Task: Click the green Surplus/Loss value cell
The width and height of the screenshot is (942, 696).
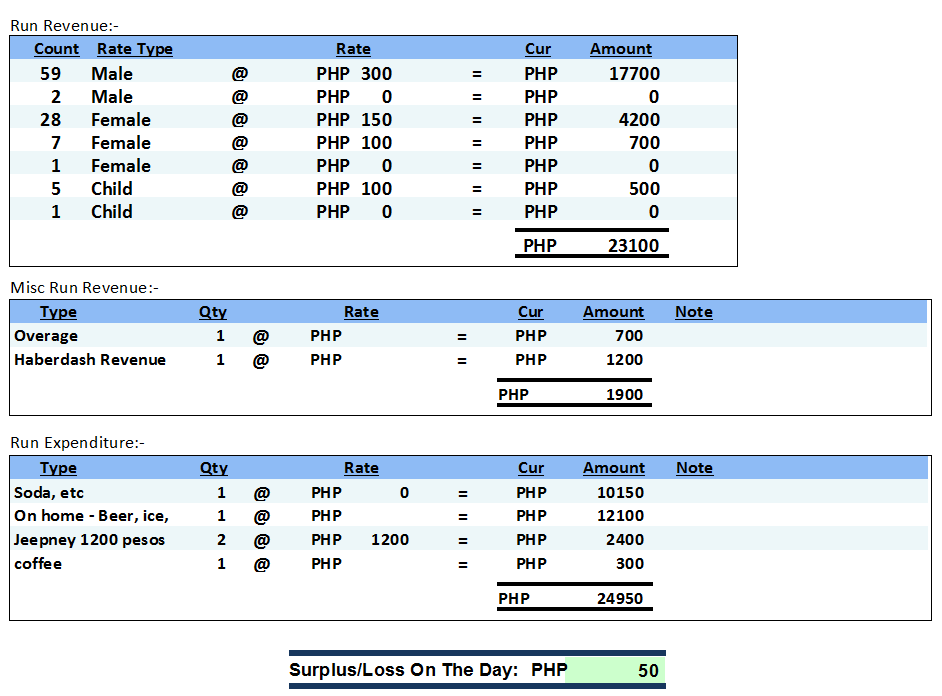Action: click(x=615, y=671)
